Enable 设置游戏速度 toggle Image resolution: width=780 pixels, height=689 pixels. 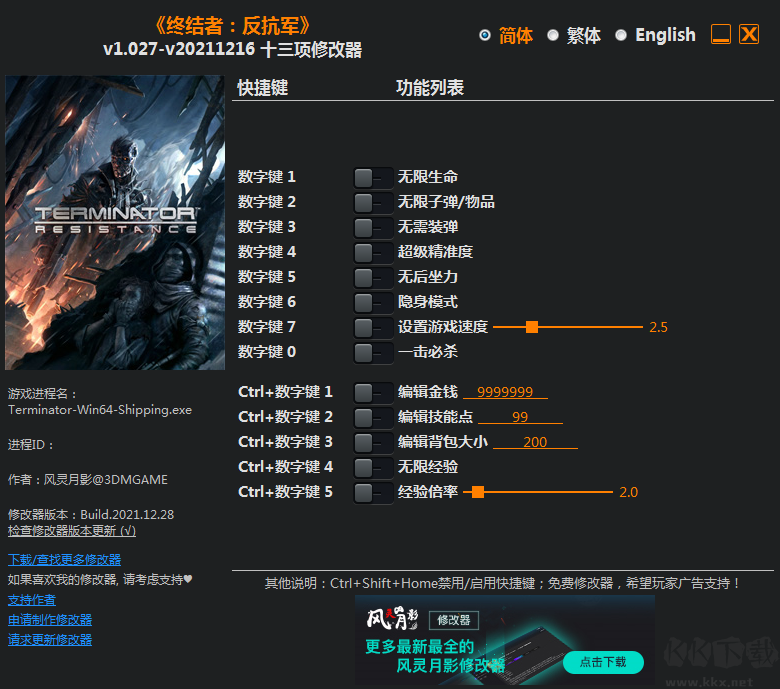click(373, 328)
